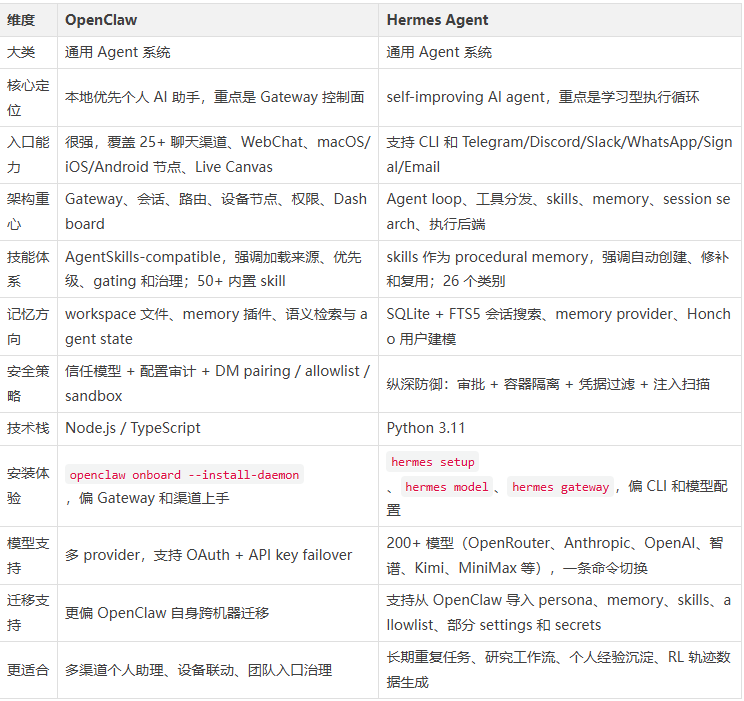744x701 pixels.
Task: Click the 安全策略 row label
Action: (x=28, y=383)
